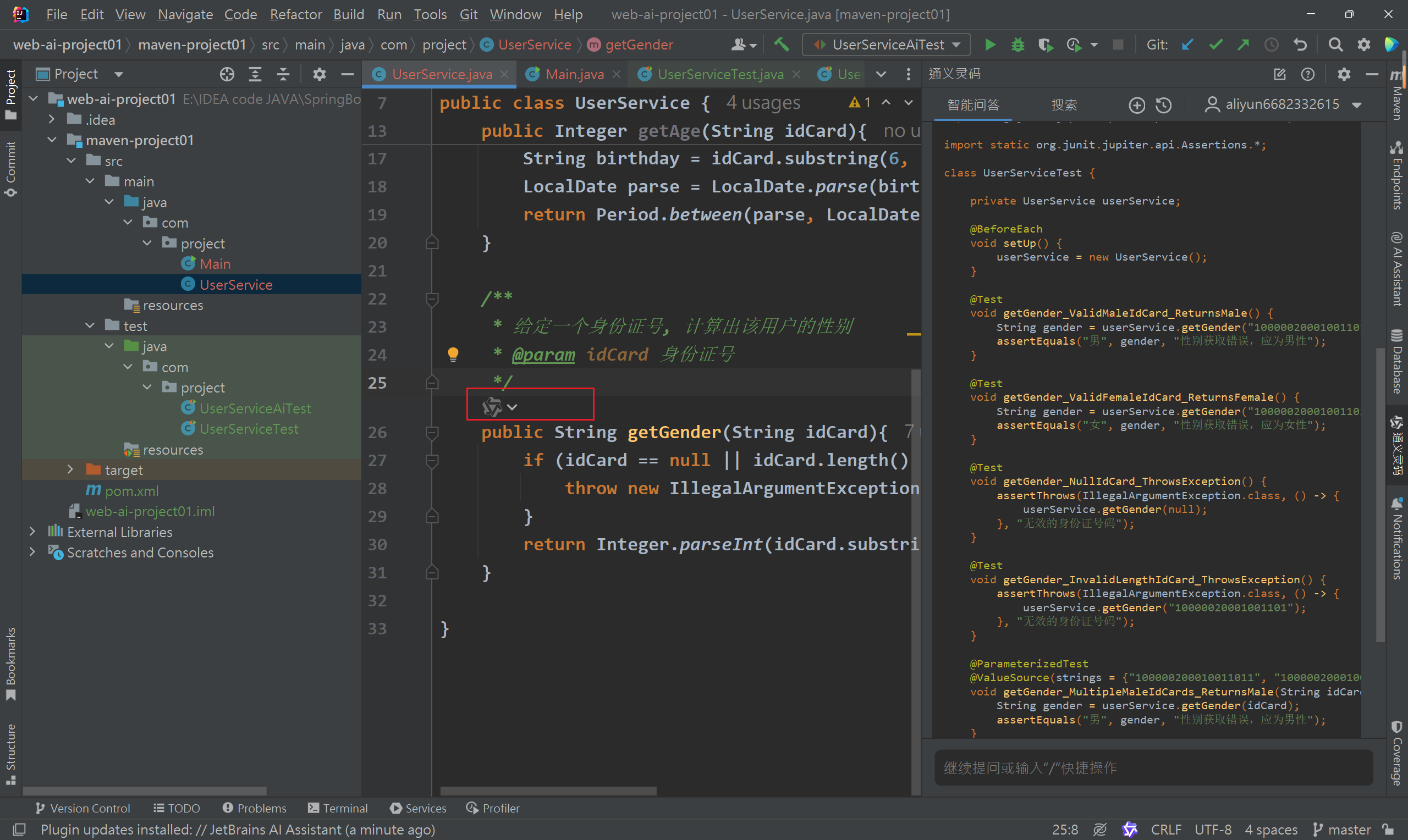The image size is (1408, 840).
Task: Fold the getGender method at line 26
Action: 432,433
